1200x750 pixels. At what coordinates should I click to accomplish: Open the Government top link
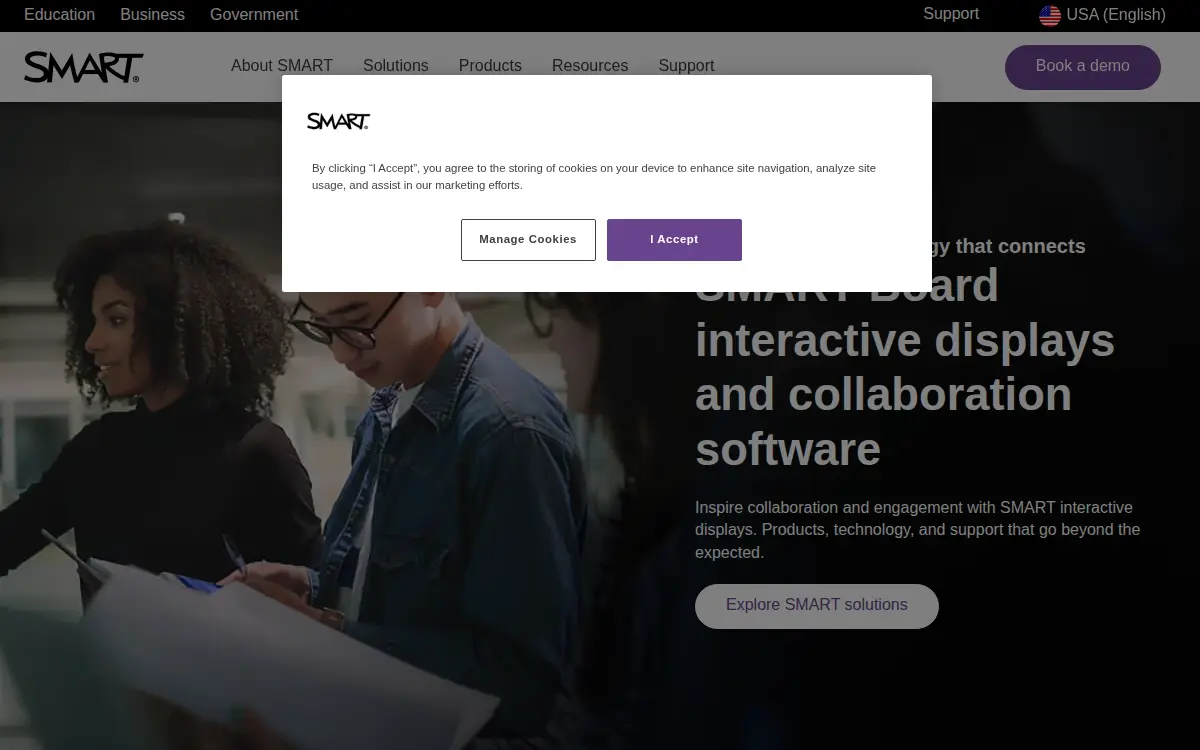tap(254, 14)
